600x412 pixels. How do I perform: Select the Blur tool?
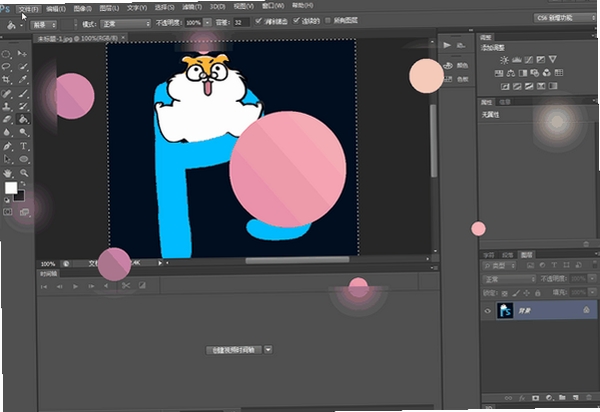click(x=7, y=133)
